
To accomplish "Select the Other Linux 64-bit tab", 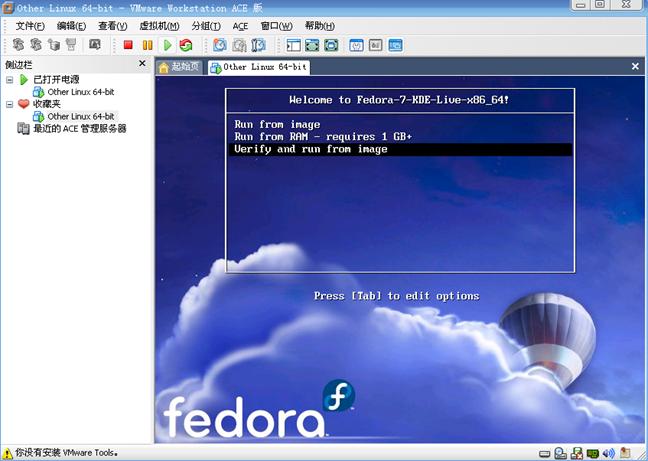I will pos(259,67).
